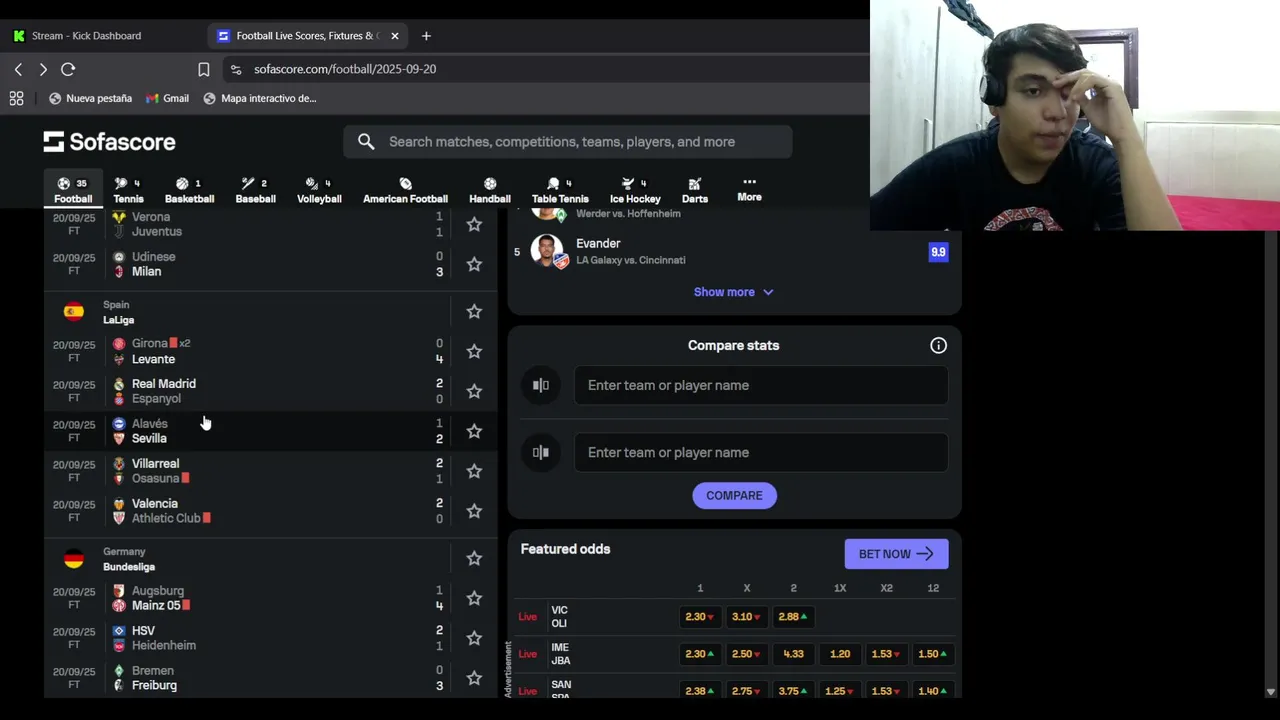Open the American Football tab
Viewport: 1280px width, 720px height.
coord(405,190)
